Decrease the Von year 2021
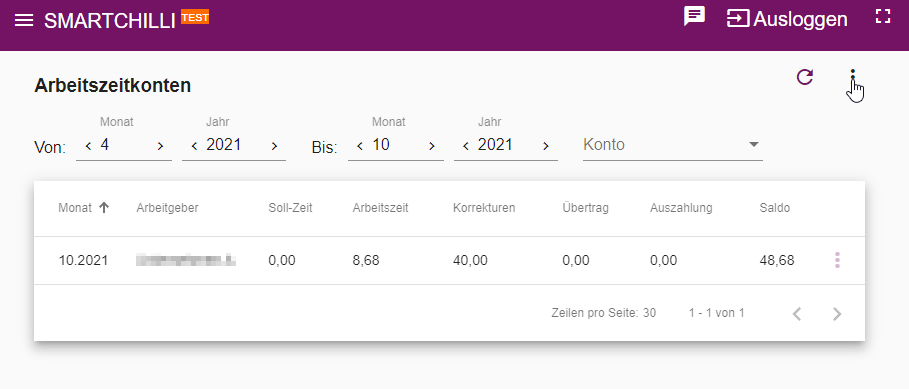The width and height of the screenshot is (909, 389). tap(194, 147)
